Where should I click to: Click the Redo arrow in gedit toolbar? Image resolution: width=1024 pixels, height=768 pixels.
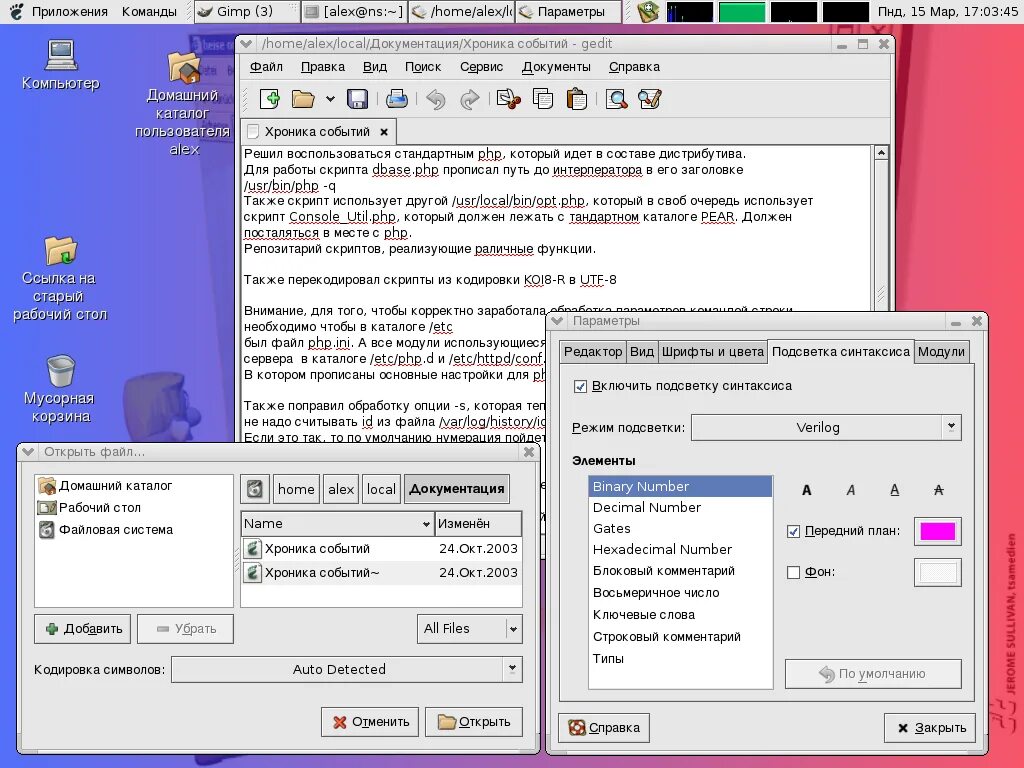(x=470, y=99)
